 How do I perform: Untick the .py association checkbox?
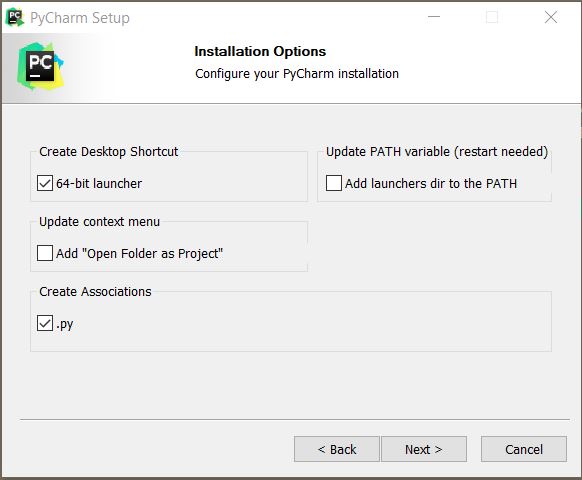point(45,323)
